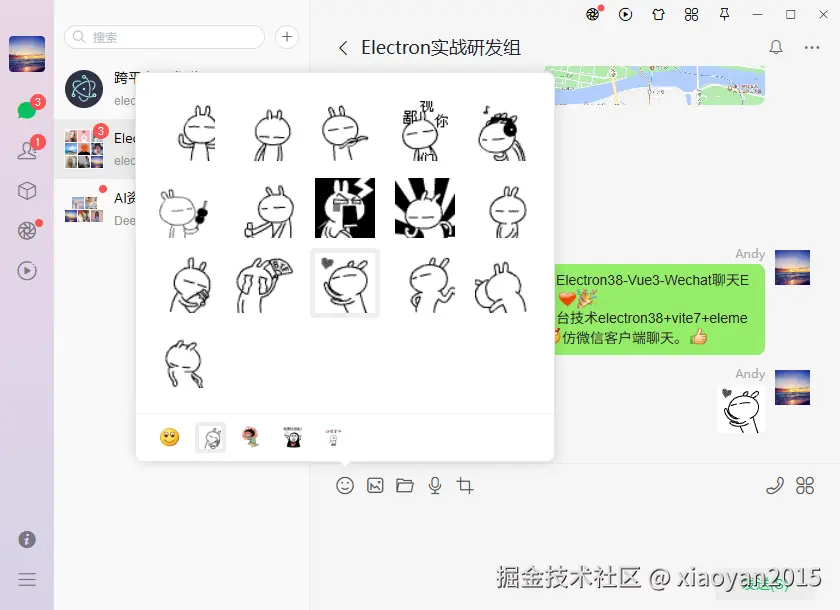This screenshot has height=610, width=840.
Task: Click Andy's avatar beside the green message
Action: click(x=793, y=267)
